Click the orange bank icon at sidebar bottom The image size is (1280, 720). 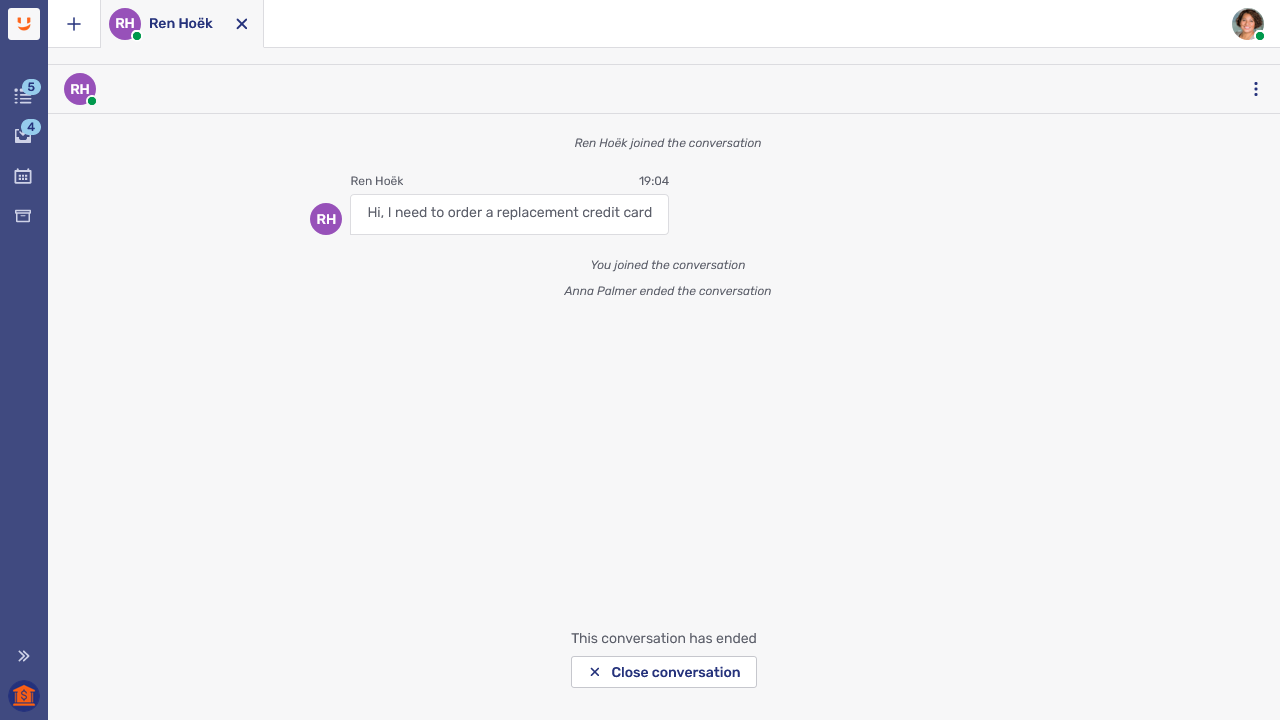24,695
